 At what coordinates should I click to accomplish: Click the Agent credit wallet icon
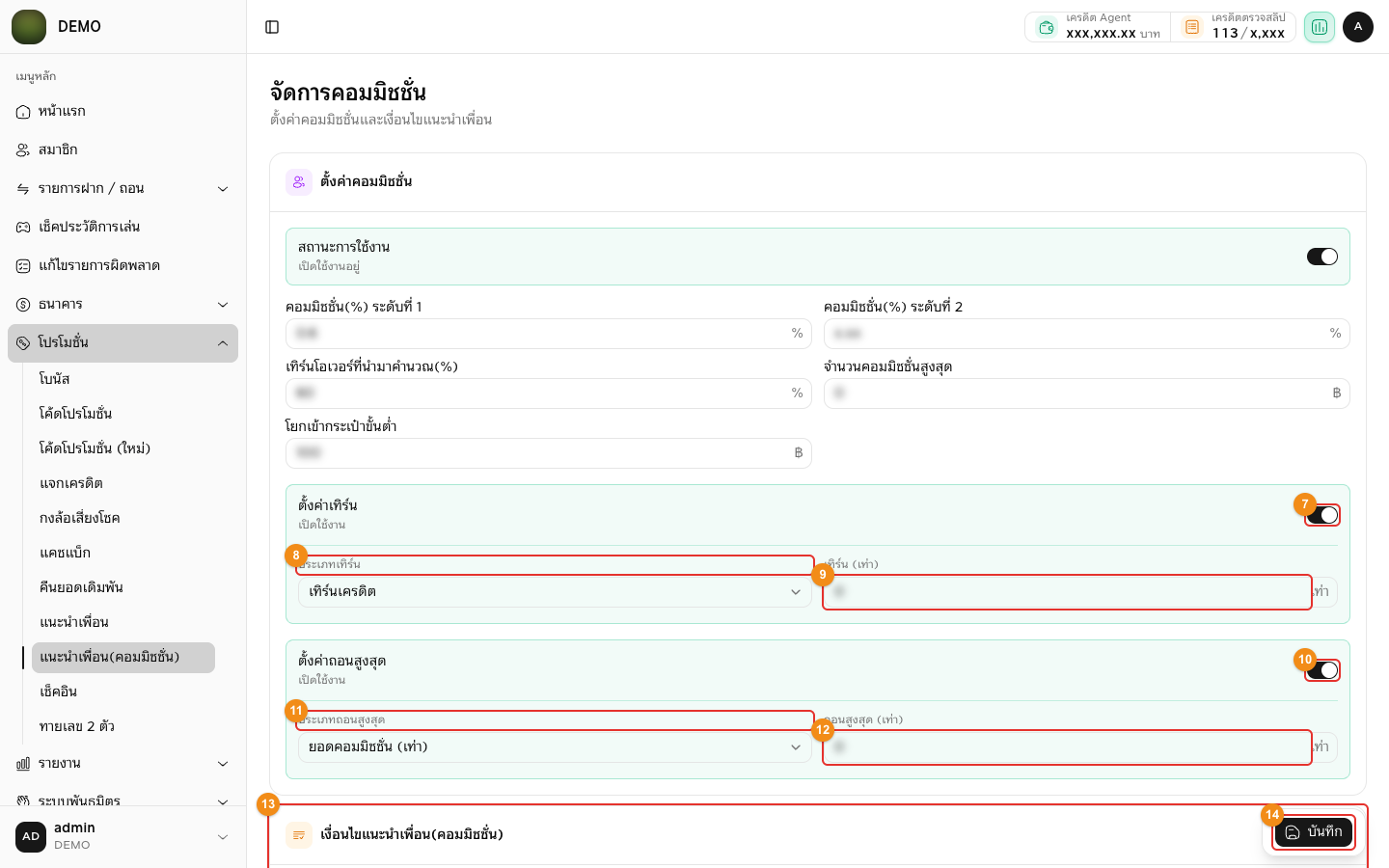(1047, 27)
